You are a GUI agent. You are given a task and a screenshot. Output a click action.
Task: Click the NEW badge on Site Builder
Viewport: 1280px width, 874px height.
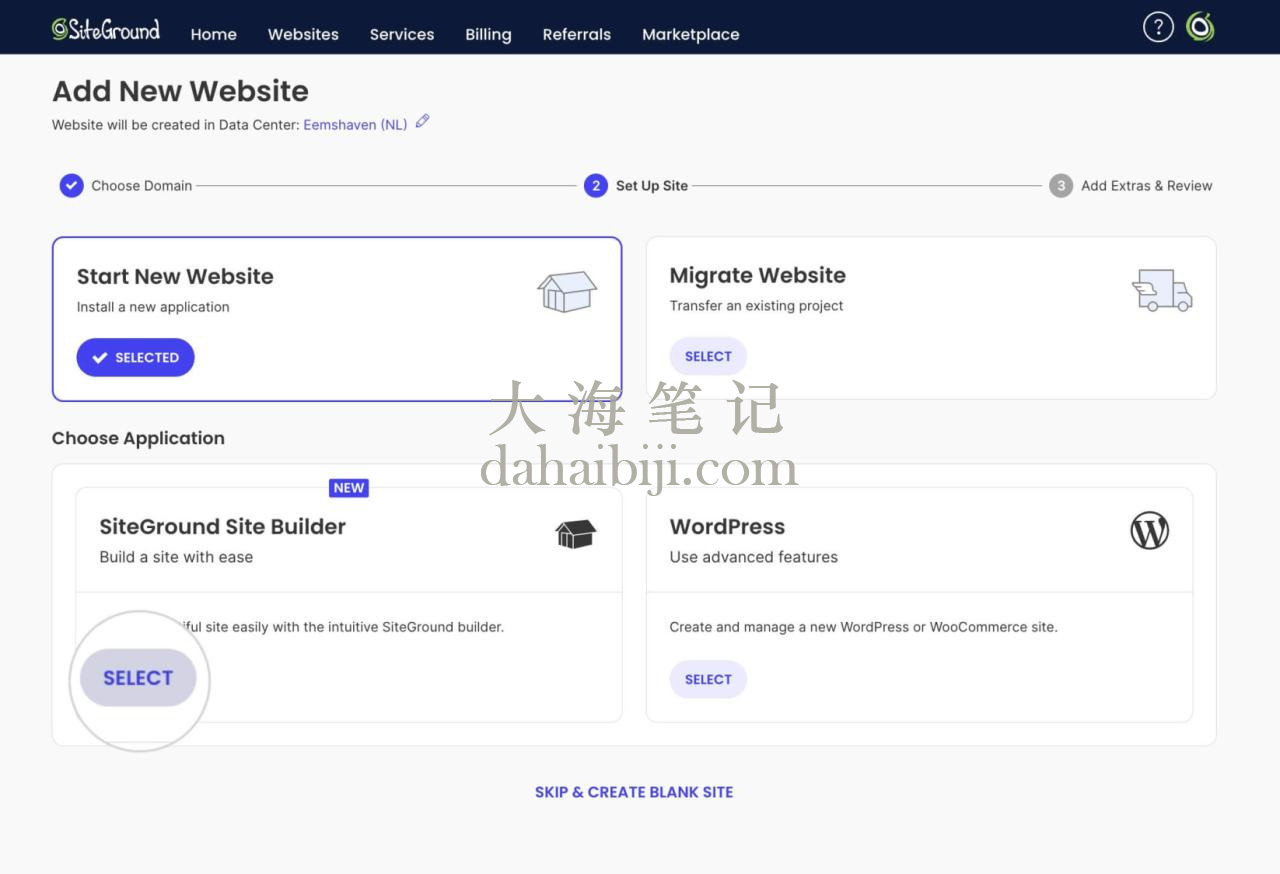click(x=349, y=488)
